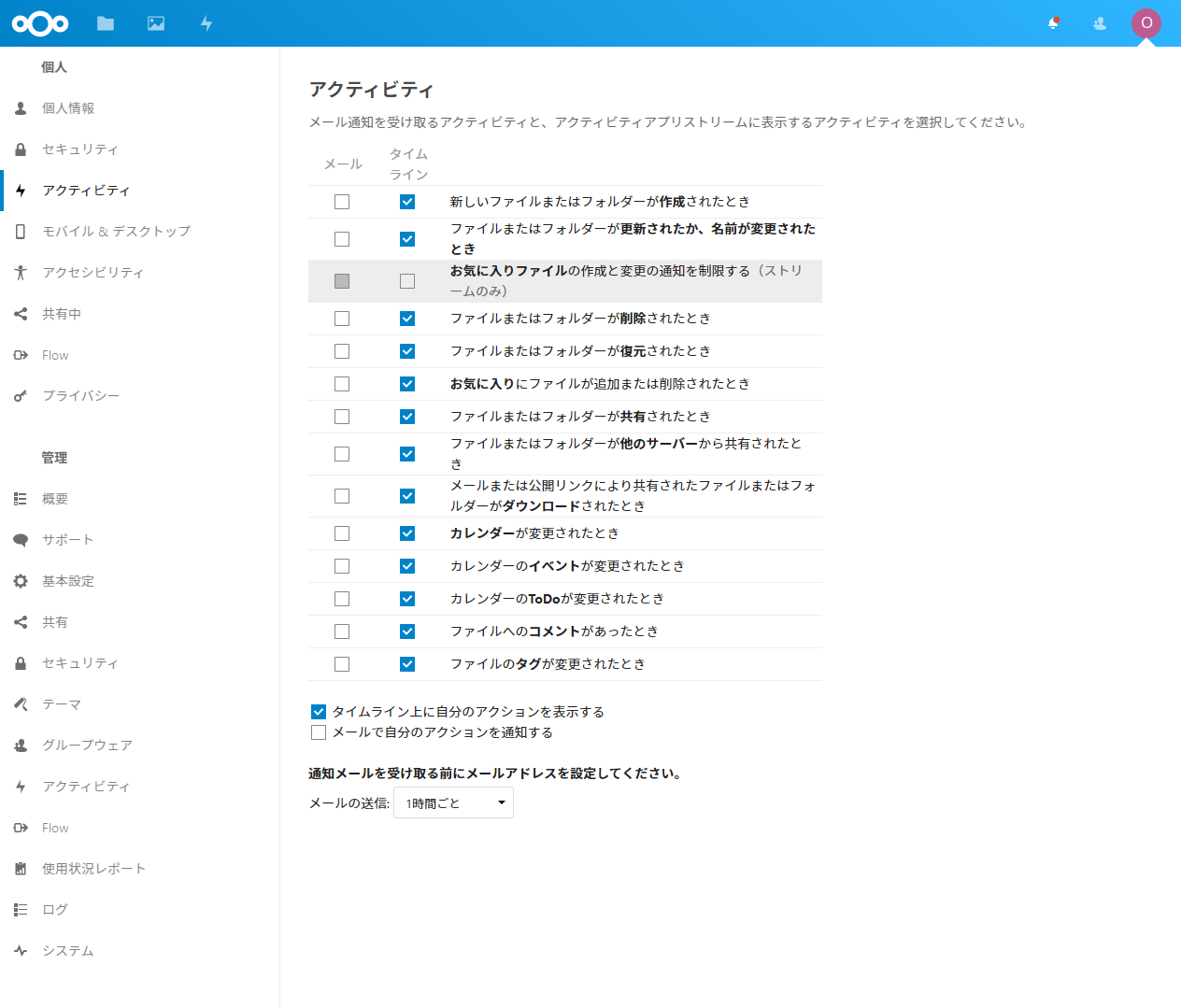Open the notifications bell icon
1181x1008 pixels.
pos(1053,23)
